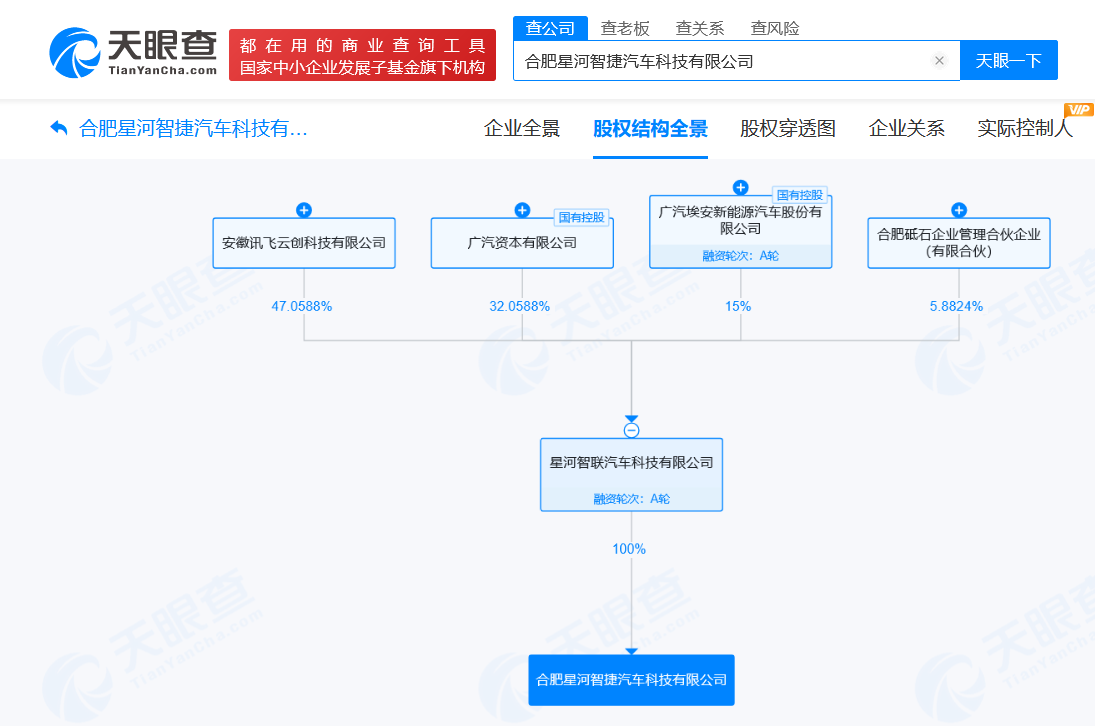1095x726 pixels.
Task: Expand 广汽资本有限公司 using its plus icon
Action: (x=521, y=210)
